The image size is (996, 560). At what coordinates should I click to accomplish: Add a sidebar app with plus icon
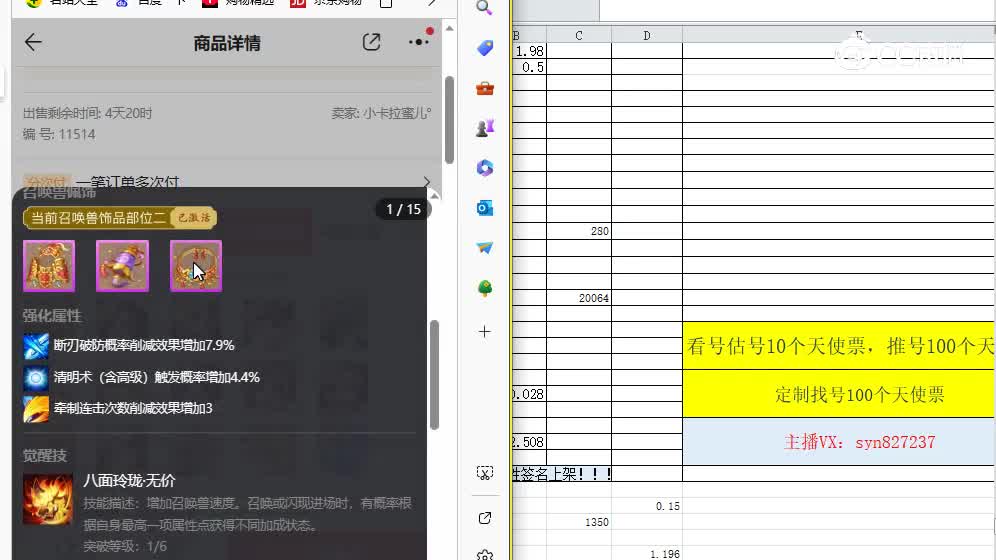click(x=485, y=331)
